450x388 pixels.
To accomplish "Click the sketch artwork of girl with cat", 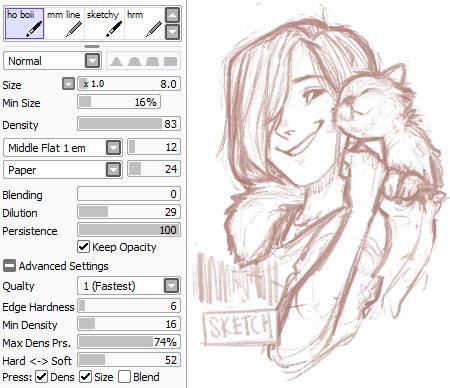I will pos(320,193).
